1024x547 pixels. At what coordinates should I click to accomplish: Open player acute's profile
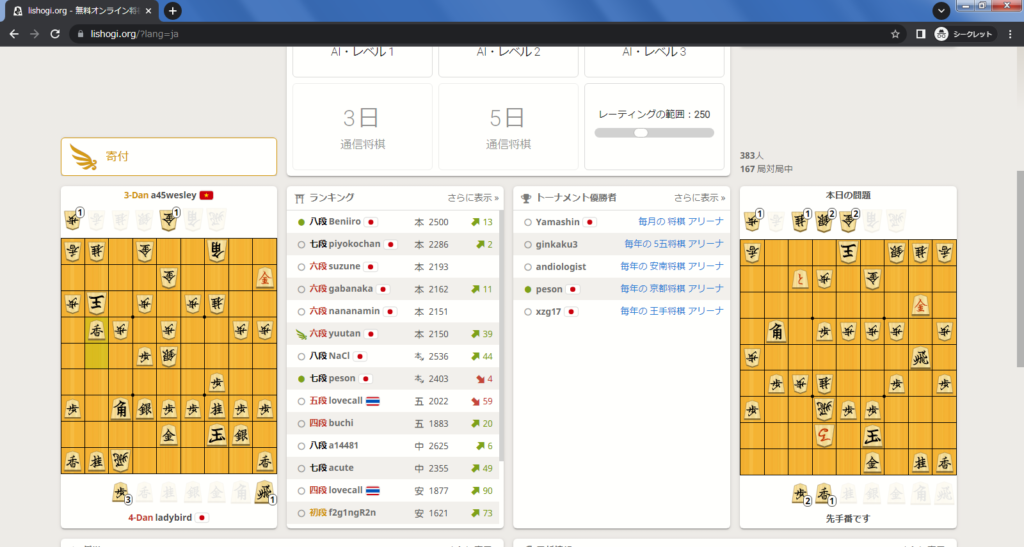point(332,468)
